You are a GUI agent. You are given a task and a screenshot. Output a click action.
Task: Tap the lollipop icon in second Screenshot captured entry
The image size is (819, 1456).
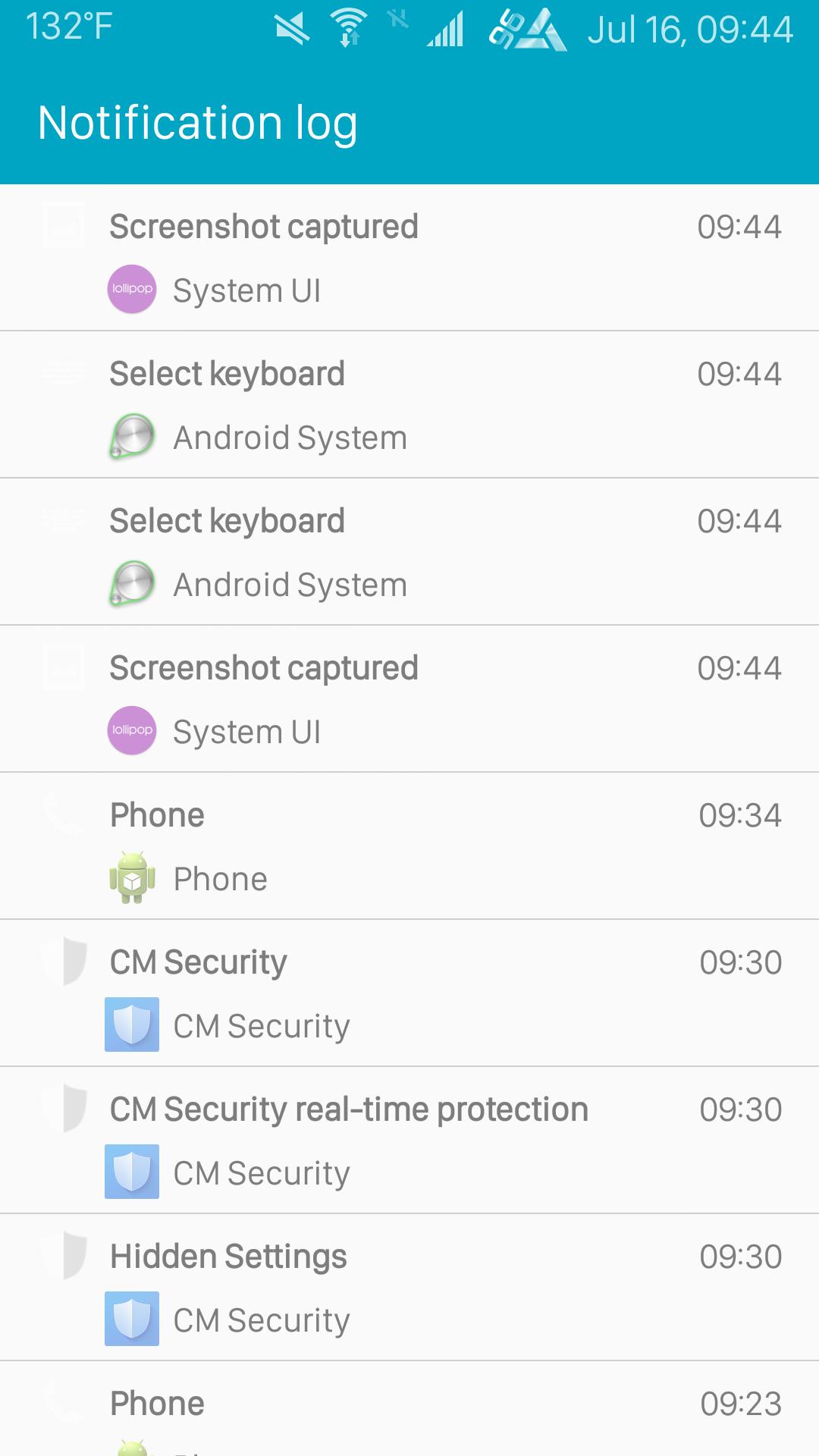pyautogui.click(x=132, y=730)
